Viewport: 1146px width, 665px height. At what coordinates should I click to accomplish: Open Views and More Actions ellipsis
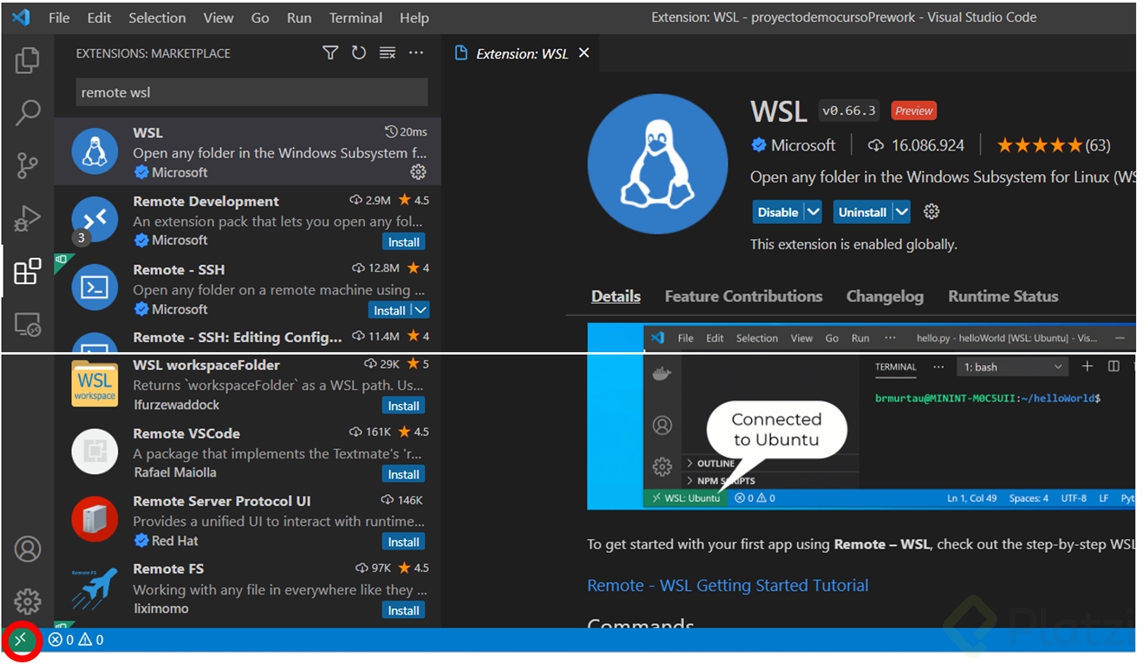pos(416,53)
